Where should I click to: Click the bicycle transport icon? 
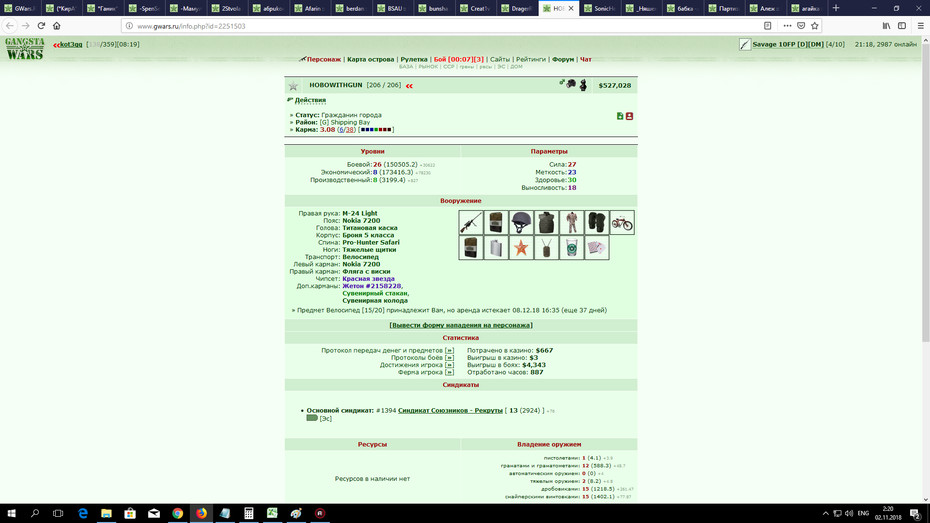pyautogui.click(x=622, y=222)
